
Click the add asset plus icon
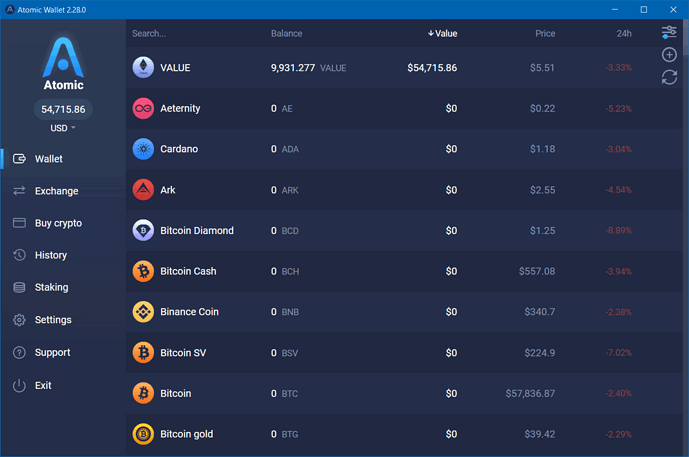point(669,54)
